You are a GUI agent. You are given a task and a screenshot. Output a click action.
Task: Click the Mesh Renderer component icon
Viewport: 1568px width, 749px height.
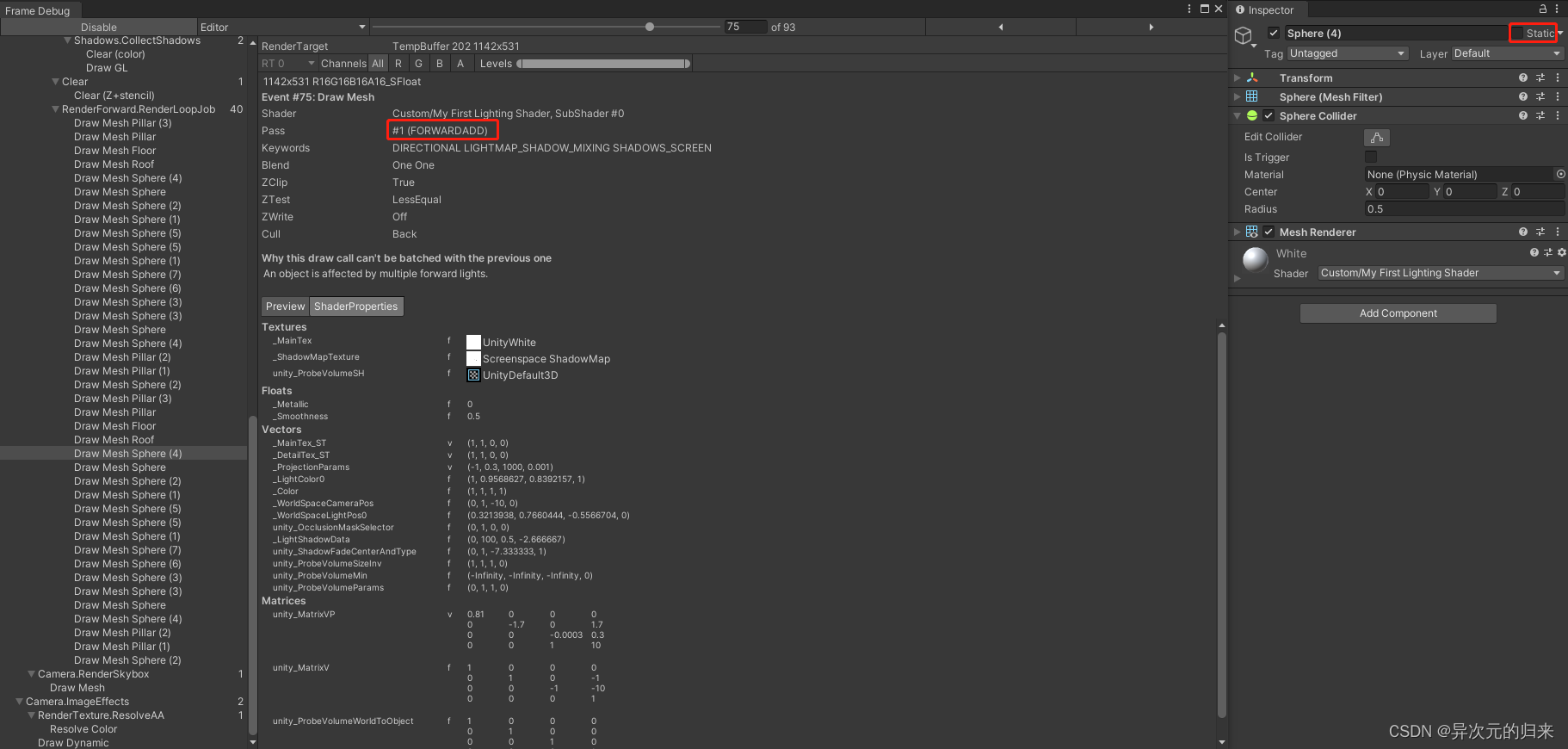1252,232
